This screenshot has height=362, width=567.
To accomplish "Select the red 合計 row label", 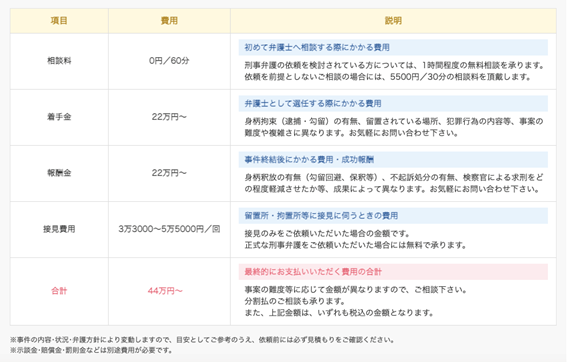I will (59, 291).
